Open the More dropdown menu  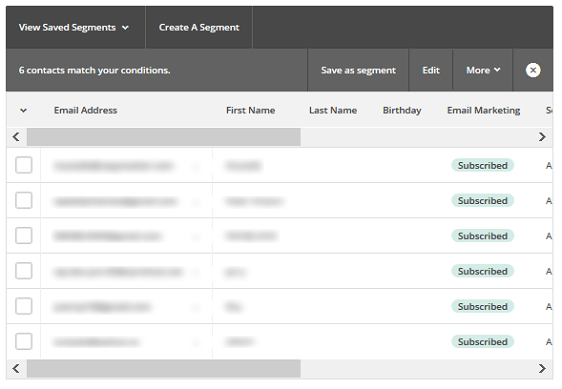483,70
